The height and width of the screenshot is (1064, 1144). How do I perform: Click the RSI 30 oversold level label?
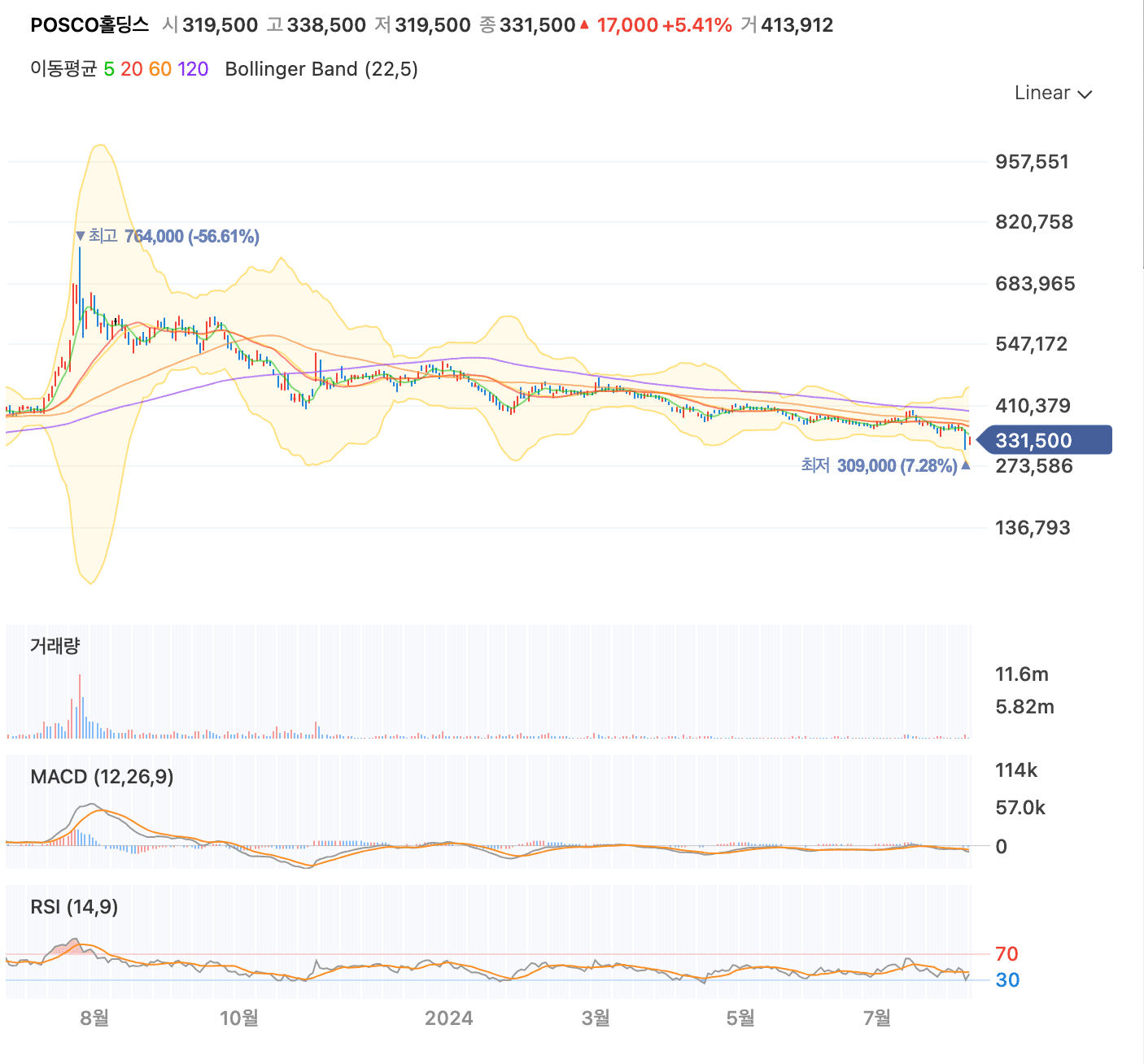tap(1007, 979)
